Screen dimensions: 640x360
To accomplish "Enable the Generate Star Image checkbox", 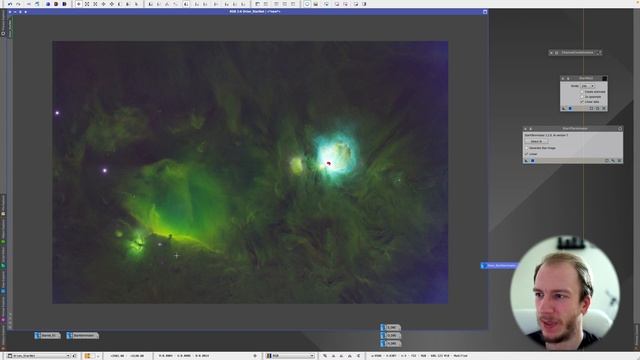I will point(527,148).
